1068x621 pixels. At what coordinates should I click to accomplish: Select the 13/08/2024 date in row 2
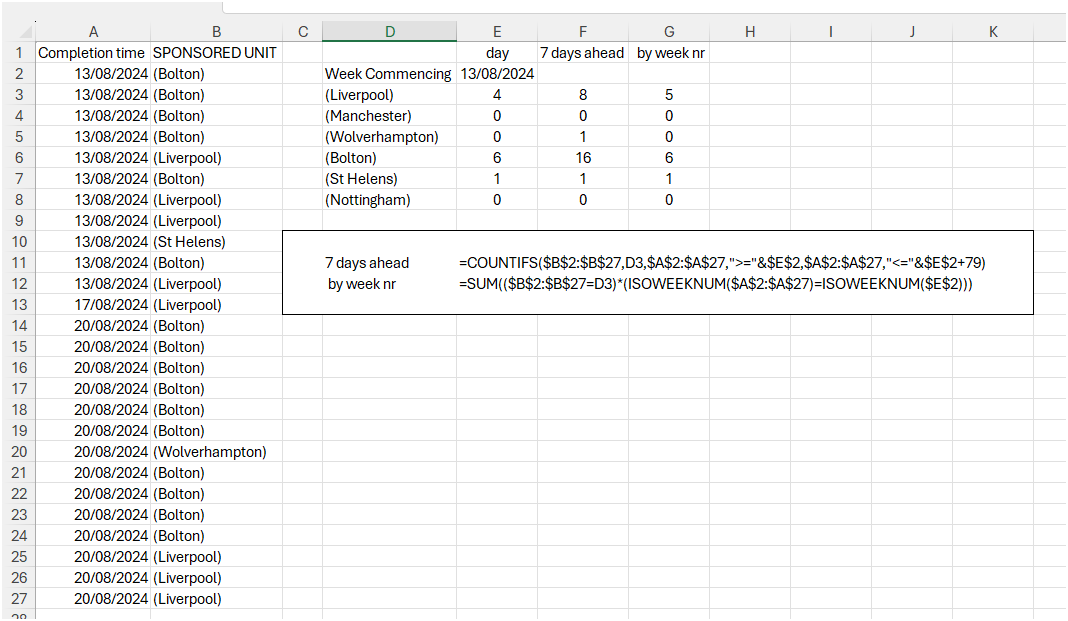[93, 74]
